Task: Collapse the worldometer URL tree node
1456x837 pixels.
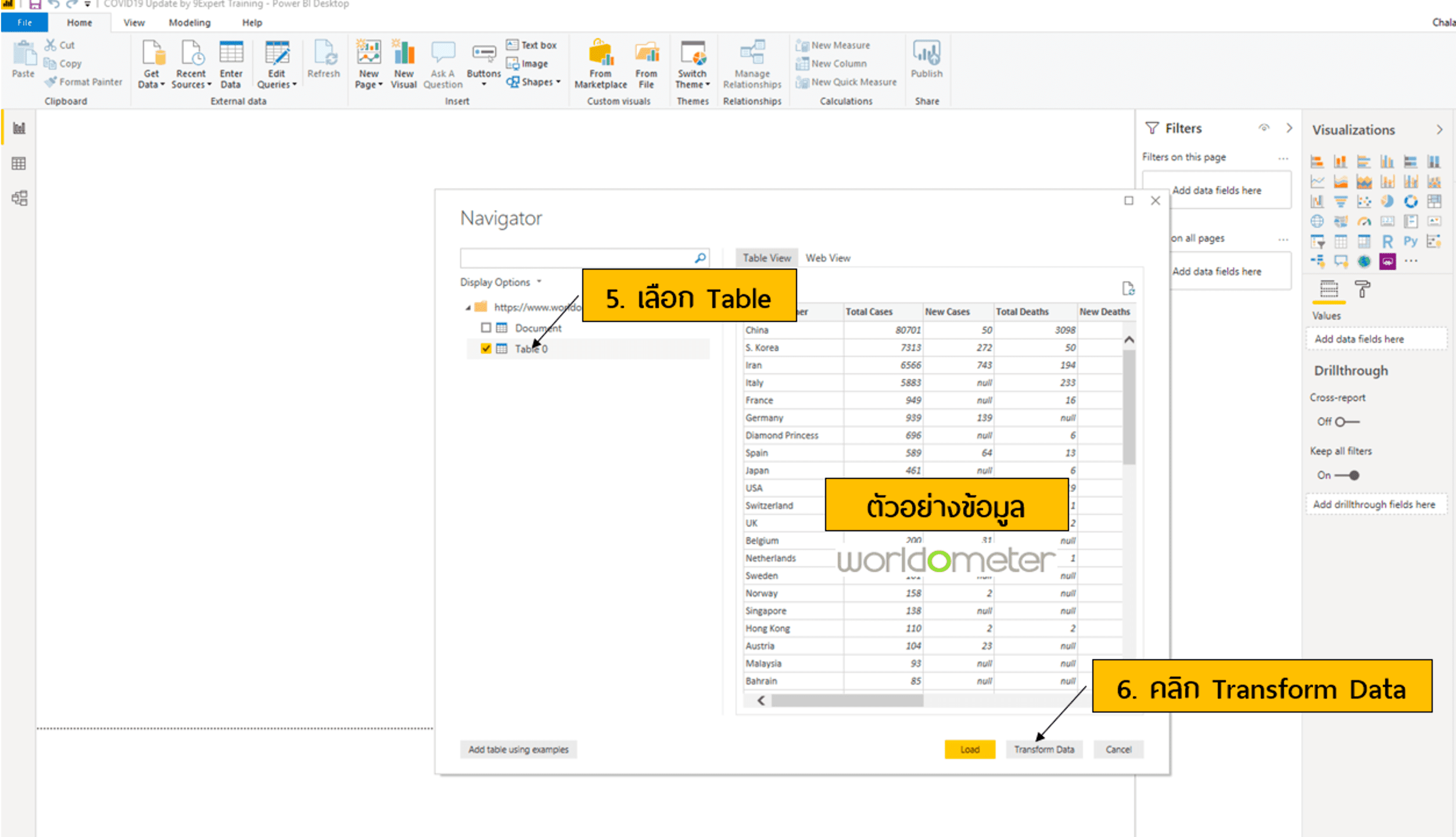Action: click(468, 306)
